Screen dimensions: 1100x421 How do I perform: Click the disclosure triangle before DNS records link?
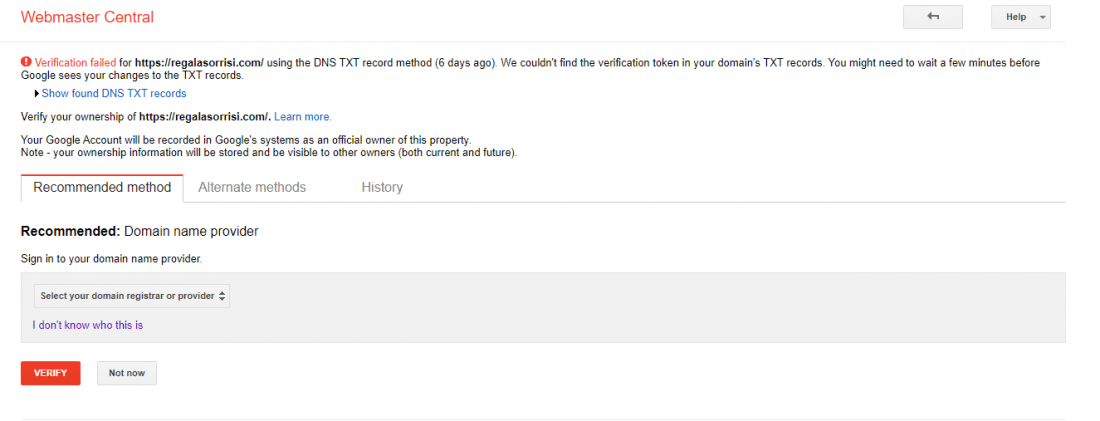[36, 93]
